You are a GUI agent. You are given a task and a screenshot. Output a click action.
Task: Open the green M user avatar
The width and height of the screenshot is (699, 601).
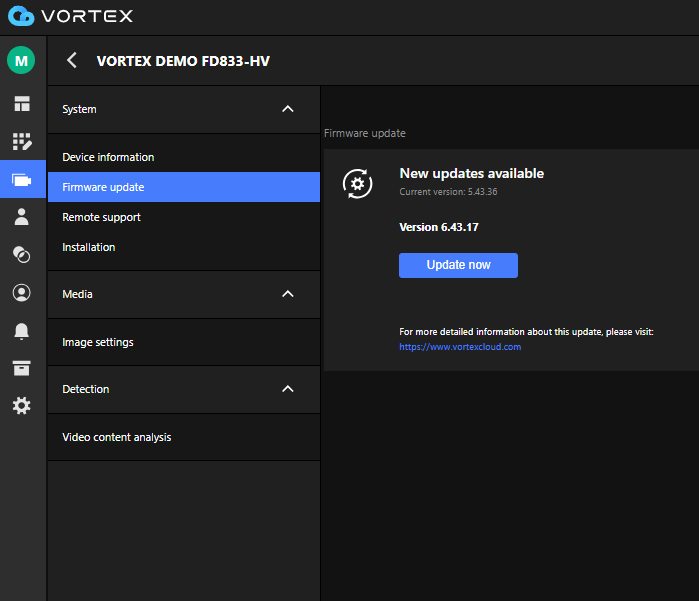pyautogui.click(x=21, y=60)
